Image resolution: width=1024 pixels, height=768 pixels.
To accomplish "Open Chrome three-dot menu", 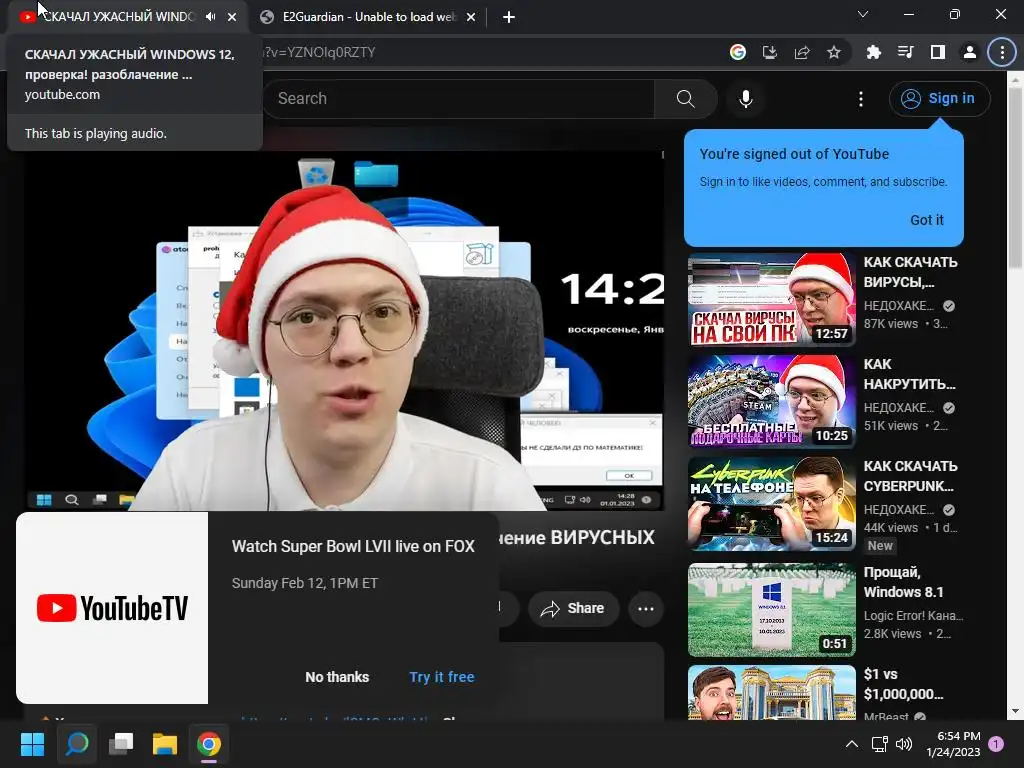I will click(1002, 52).
